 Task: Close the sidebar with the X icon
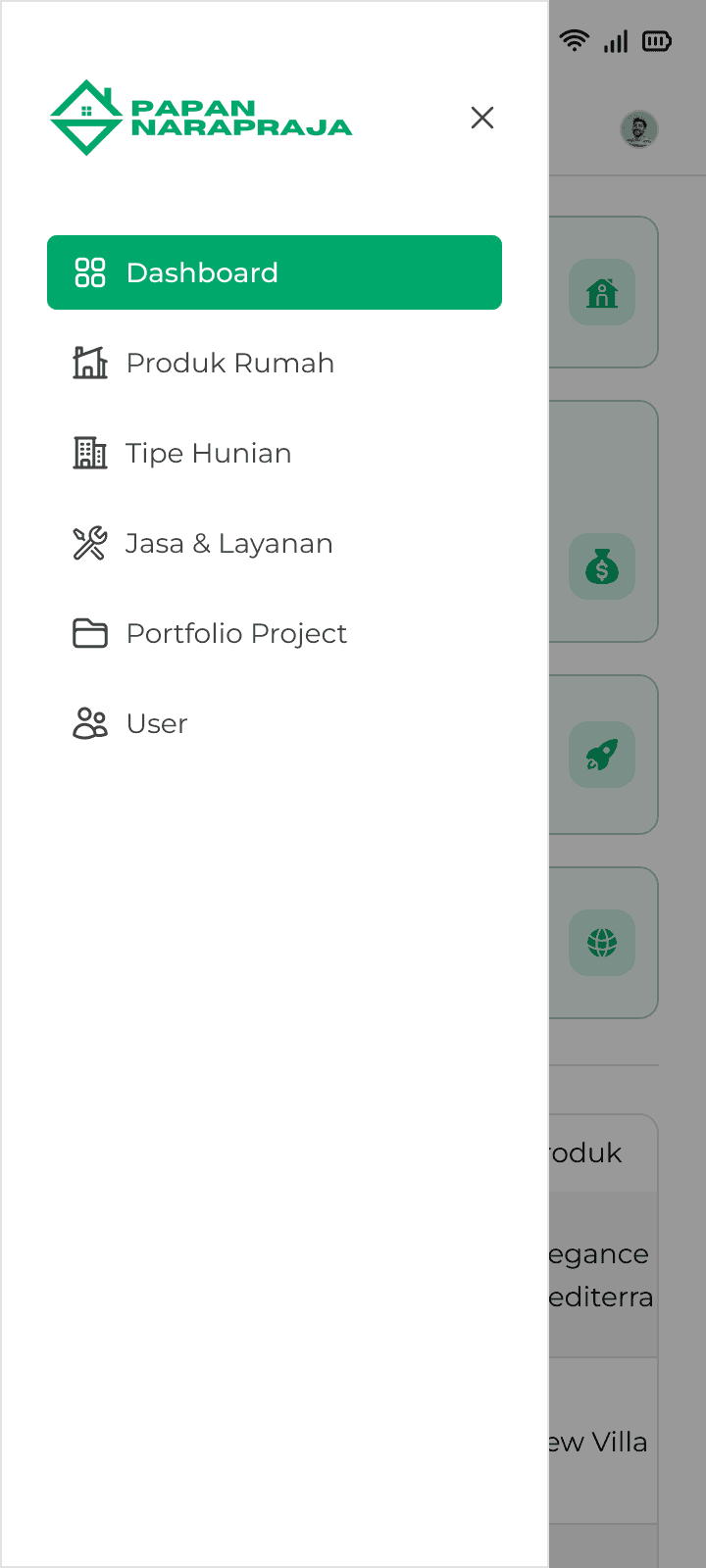(481, 118)
